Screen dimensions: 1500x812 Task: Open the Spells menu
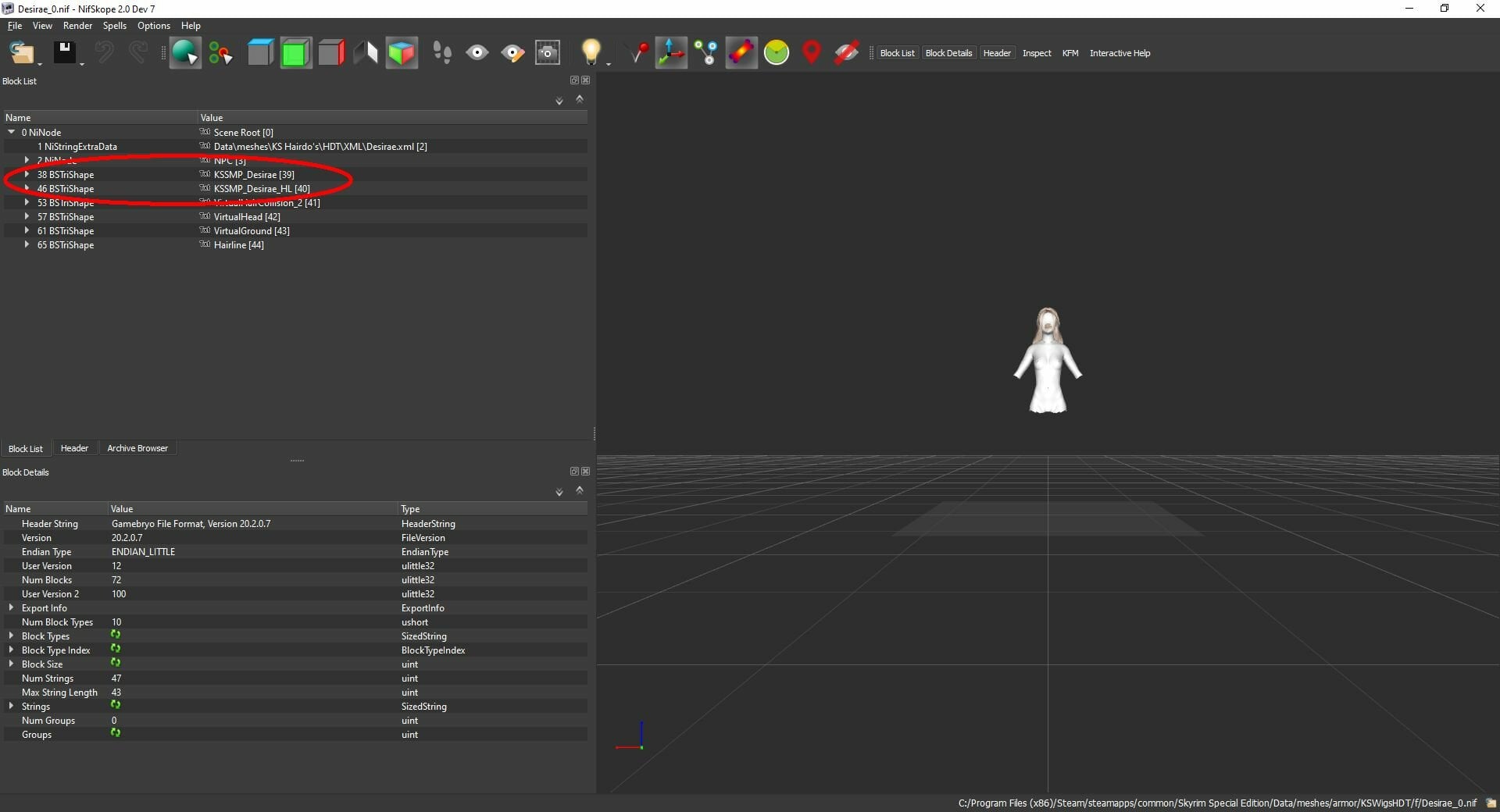click(115, 26)
